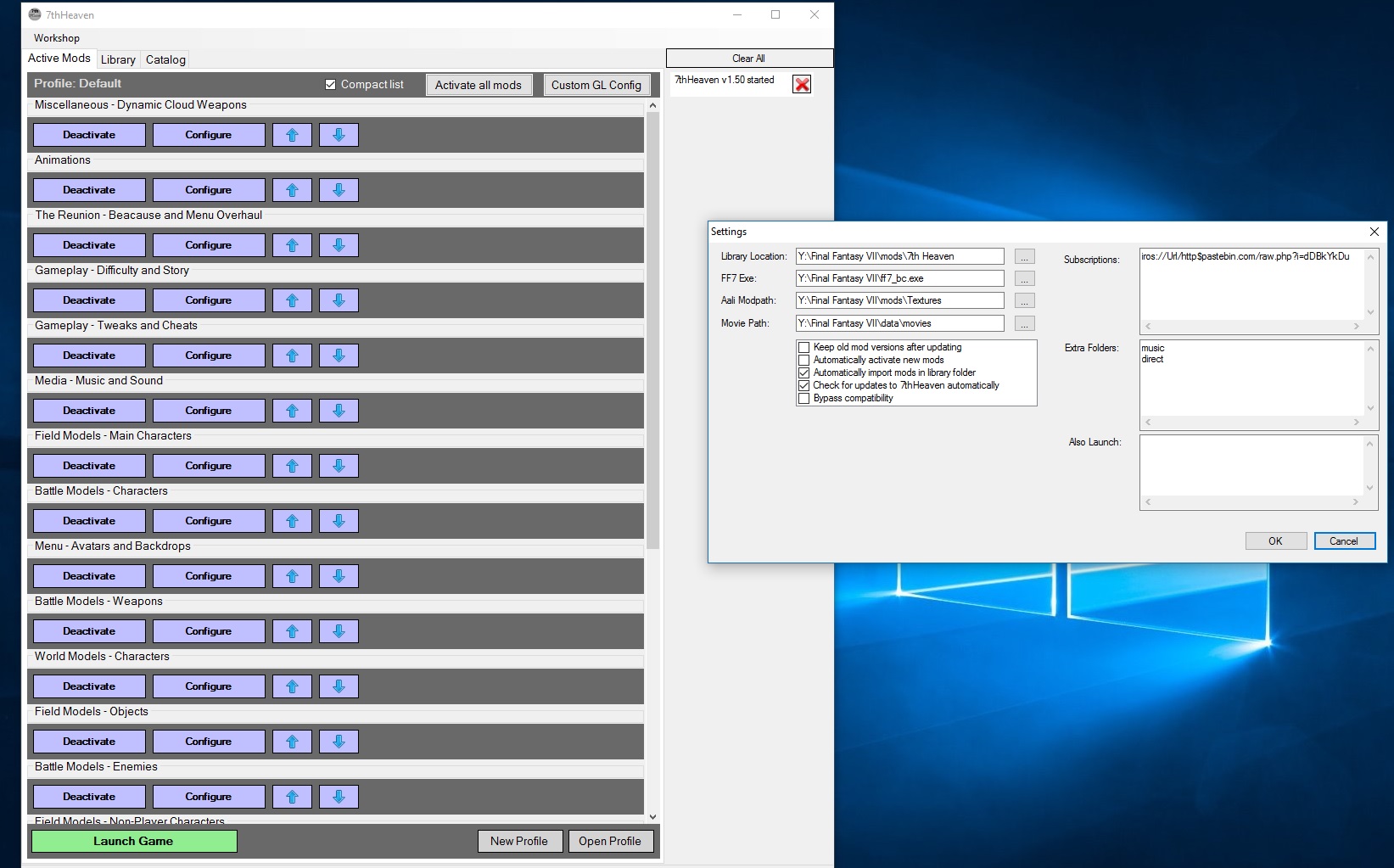Configure Media Music and Sound mod
1394x868 pixels.
coord(209,411)
